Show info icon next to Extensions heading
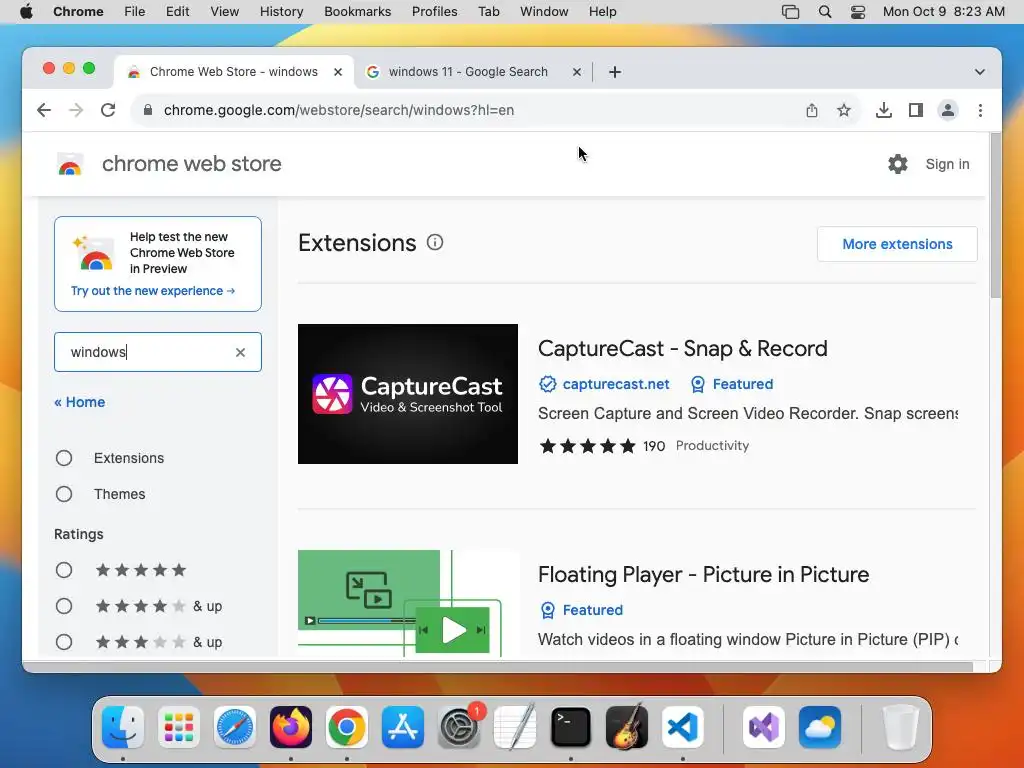 [435, 242]
